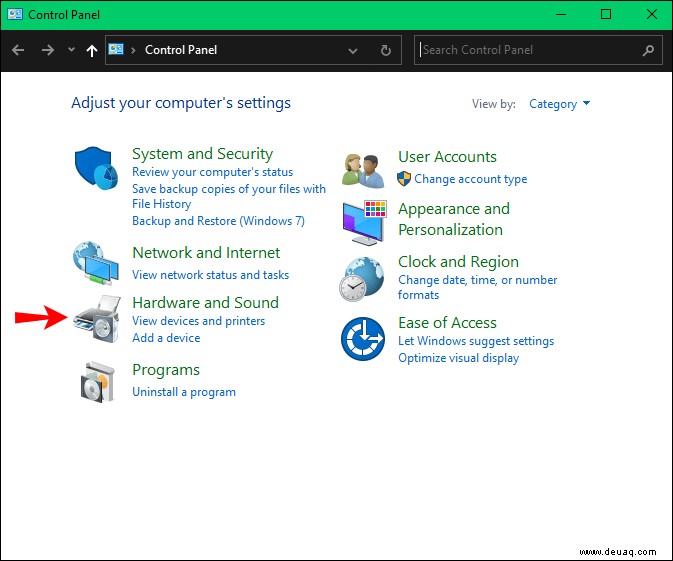673x561 pixels.
Task: Minimize the Control Panel window
Action: click(561, 14)
